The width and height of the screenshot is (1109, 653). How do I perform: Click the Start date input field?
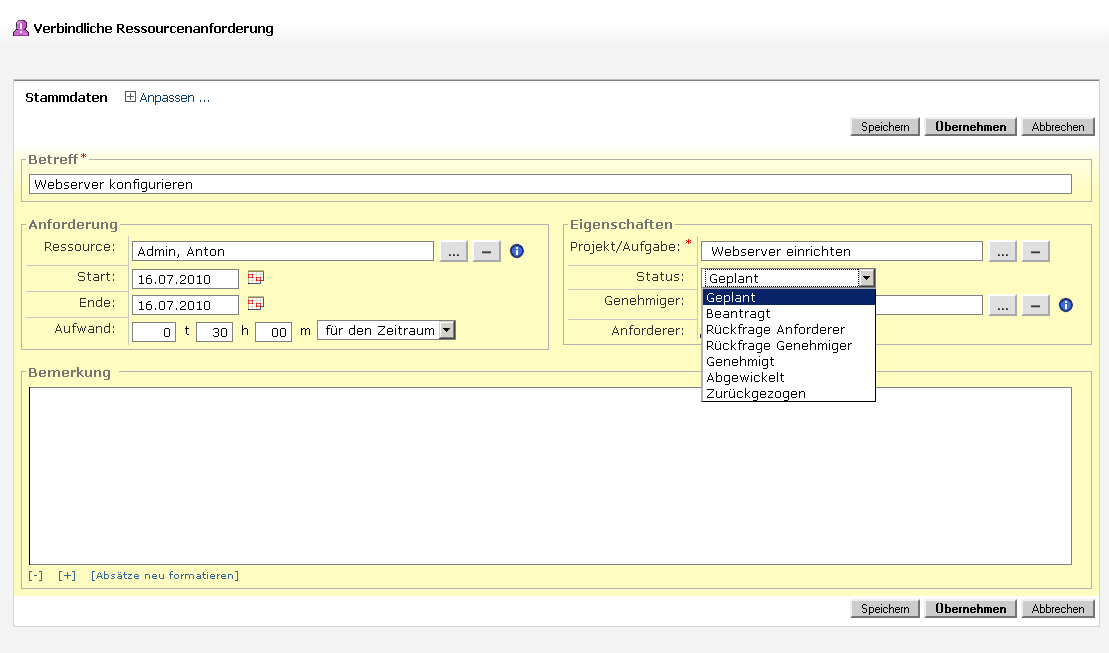click(185, 279)
